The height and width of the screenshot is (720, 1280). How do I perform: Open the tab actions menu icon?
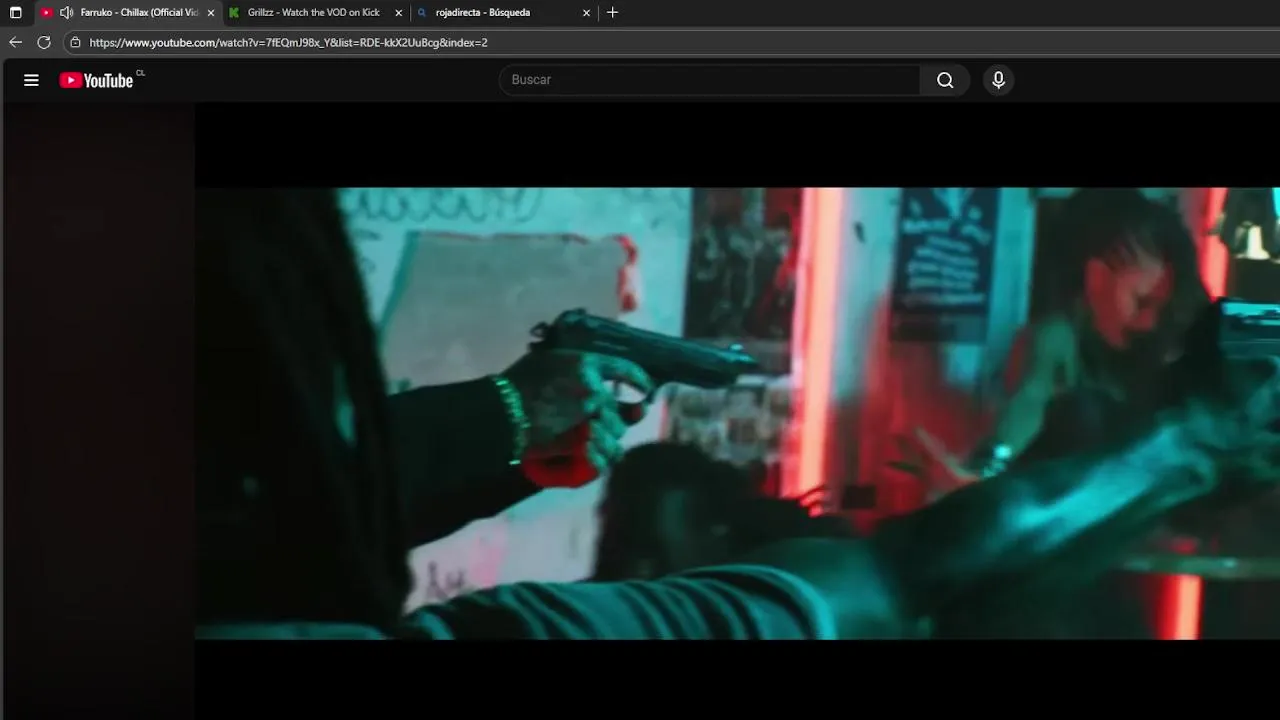[15, 13]
